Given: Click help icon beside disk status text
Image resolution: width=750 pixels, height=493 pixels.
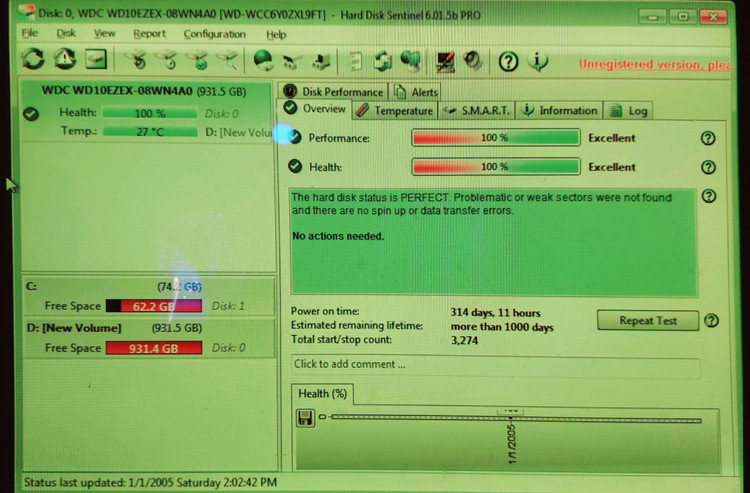Looking at the screenshot, I should (709, 196).
